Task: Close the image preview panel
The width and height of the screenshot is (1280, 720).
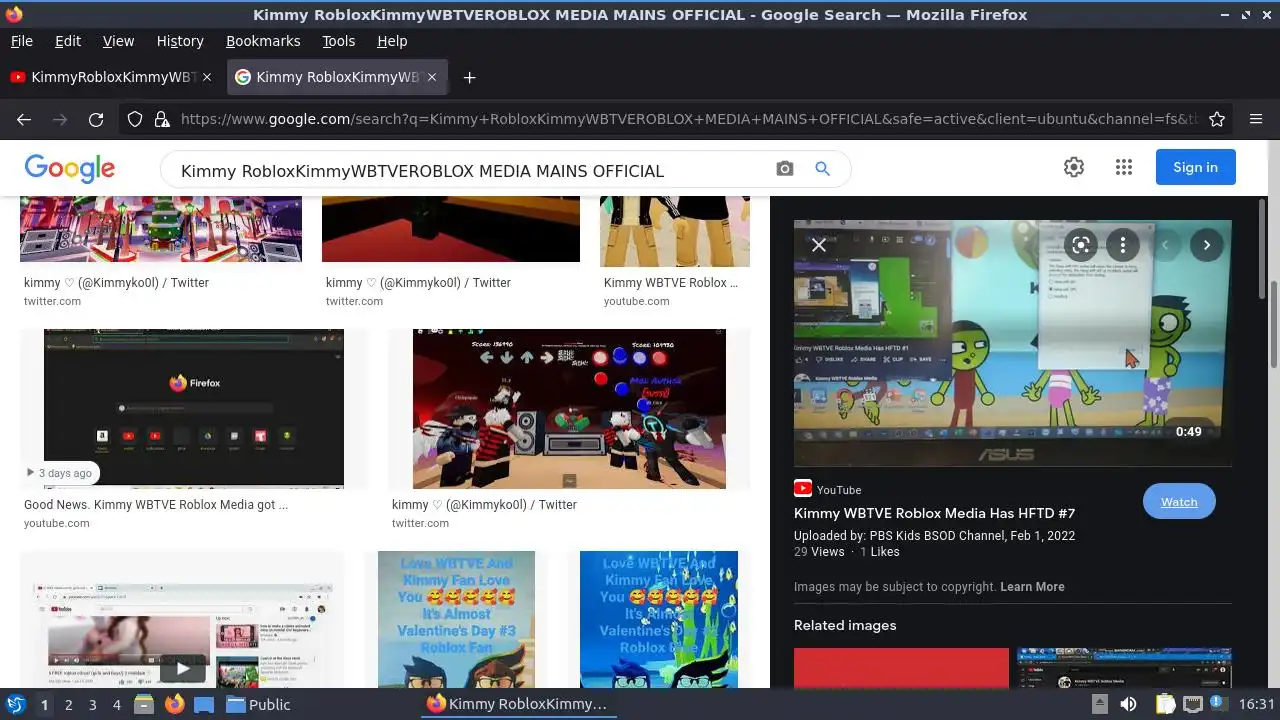Action: (818, 245)
